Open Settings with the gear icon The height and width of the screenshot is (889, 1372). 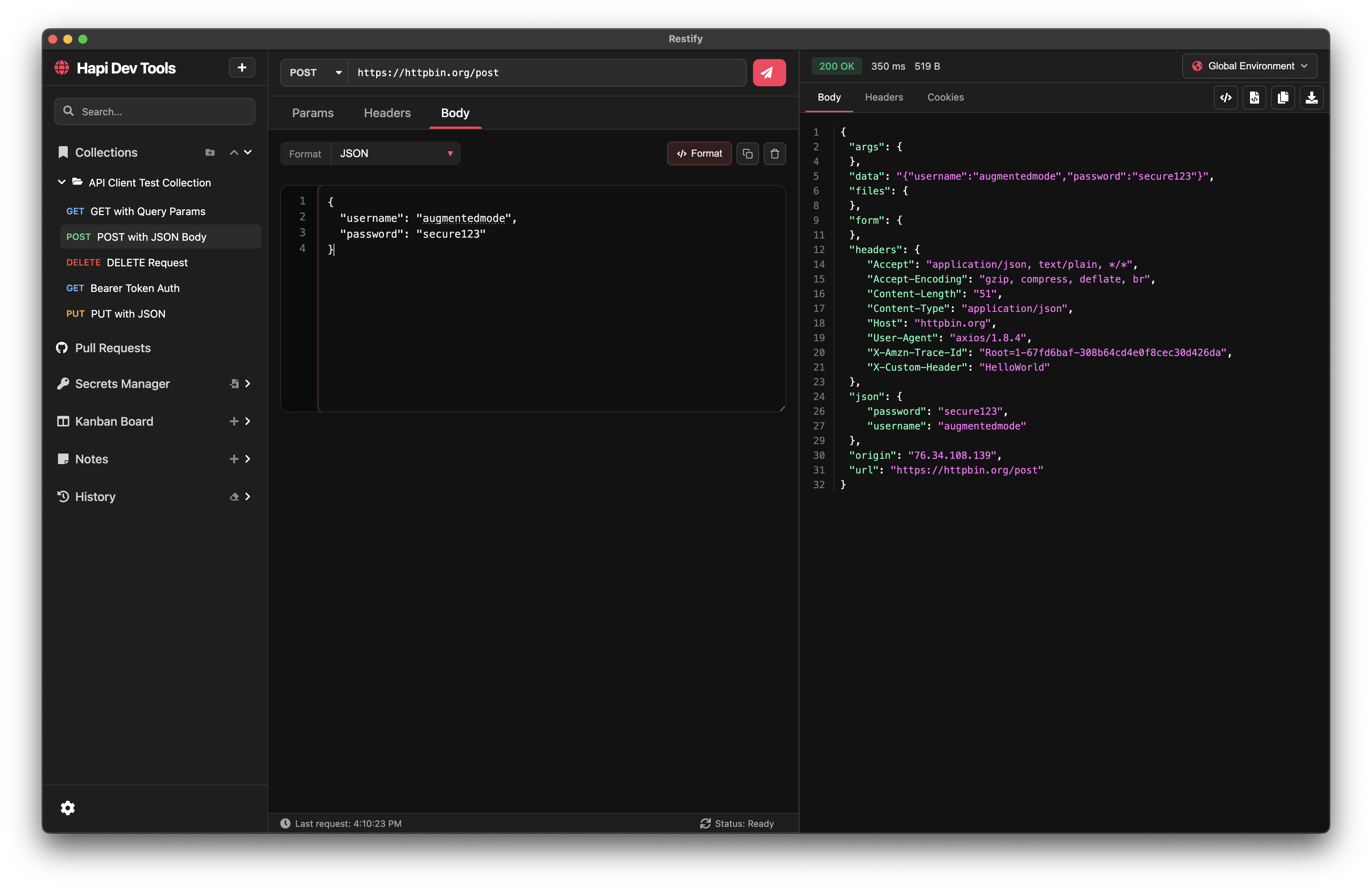tap(67, 808)
